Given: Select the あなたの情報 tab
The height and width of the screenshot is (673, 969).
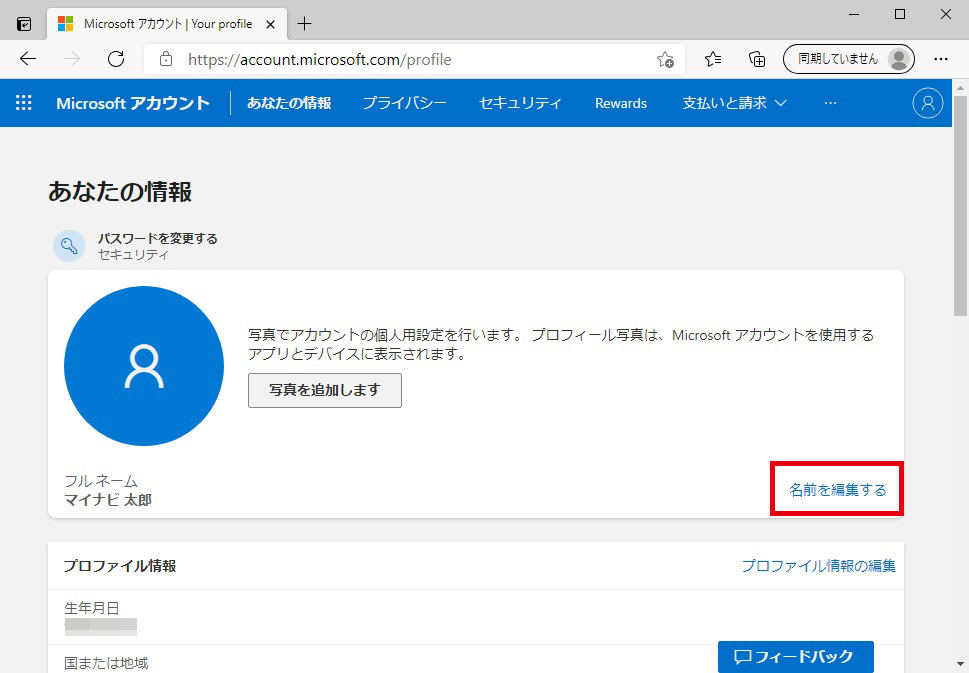Looking at the screenshot, I should click(x=289, y=103).
